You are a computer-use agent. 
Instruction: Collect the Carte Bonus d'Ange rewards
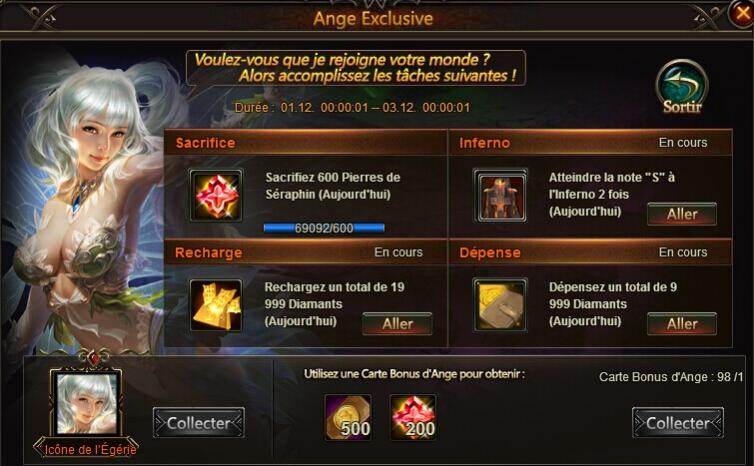(678, 423)
